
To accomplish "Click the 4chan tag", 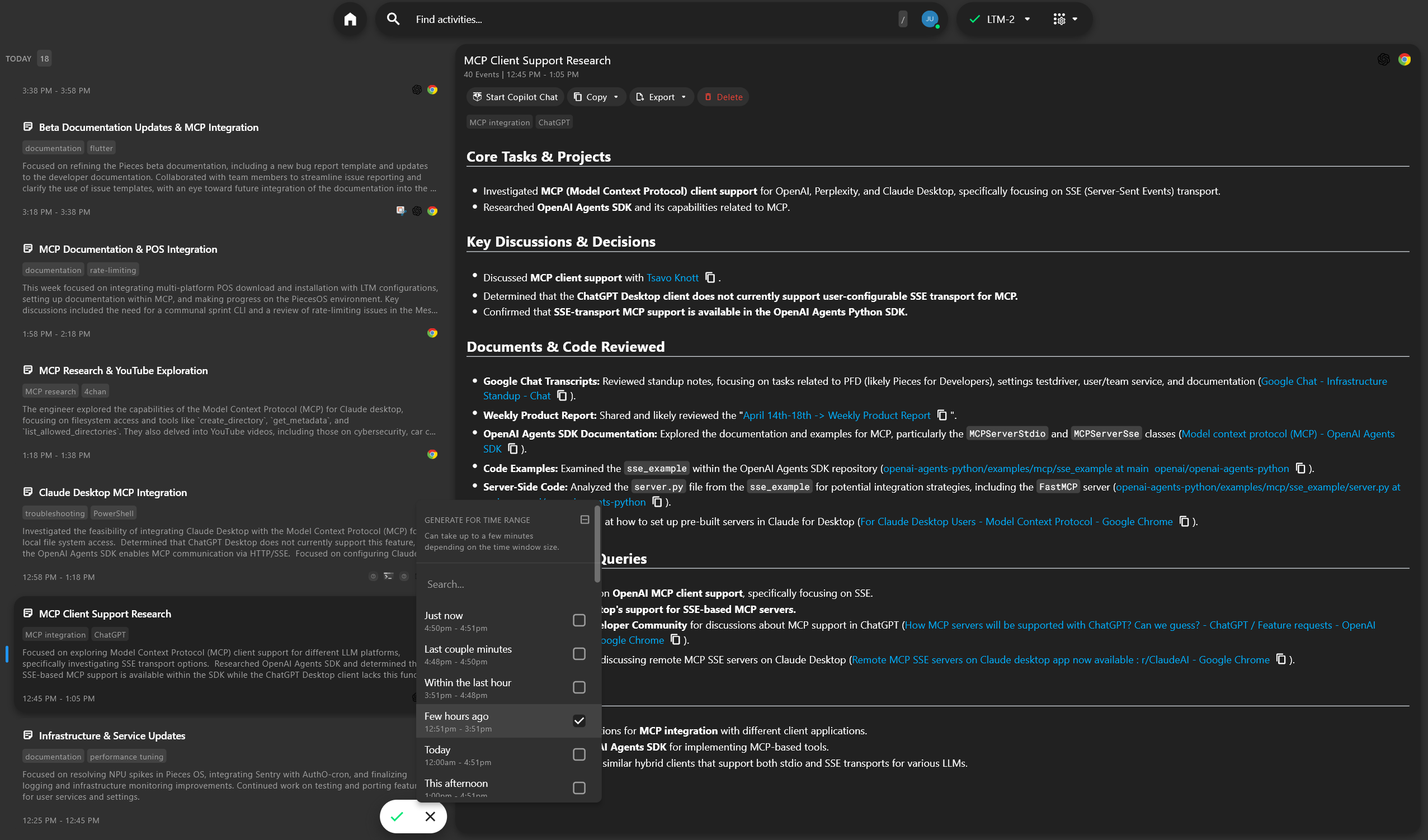I will (95, 391).
